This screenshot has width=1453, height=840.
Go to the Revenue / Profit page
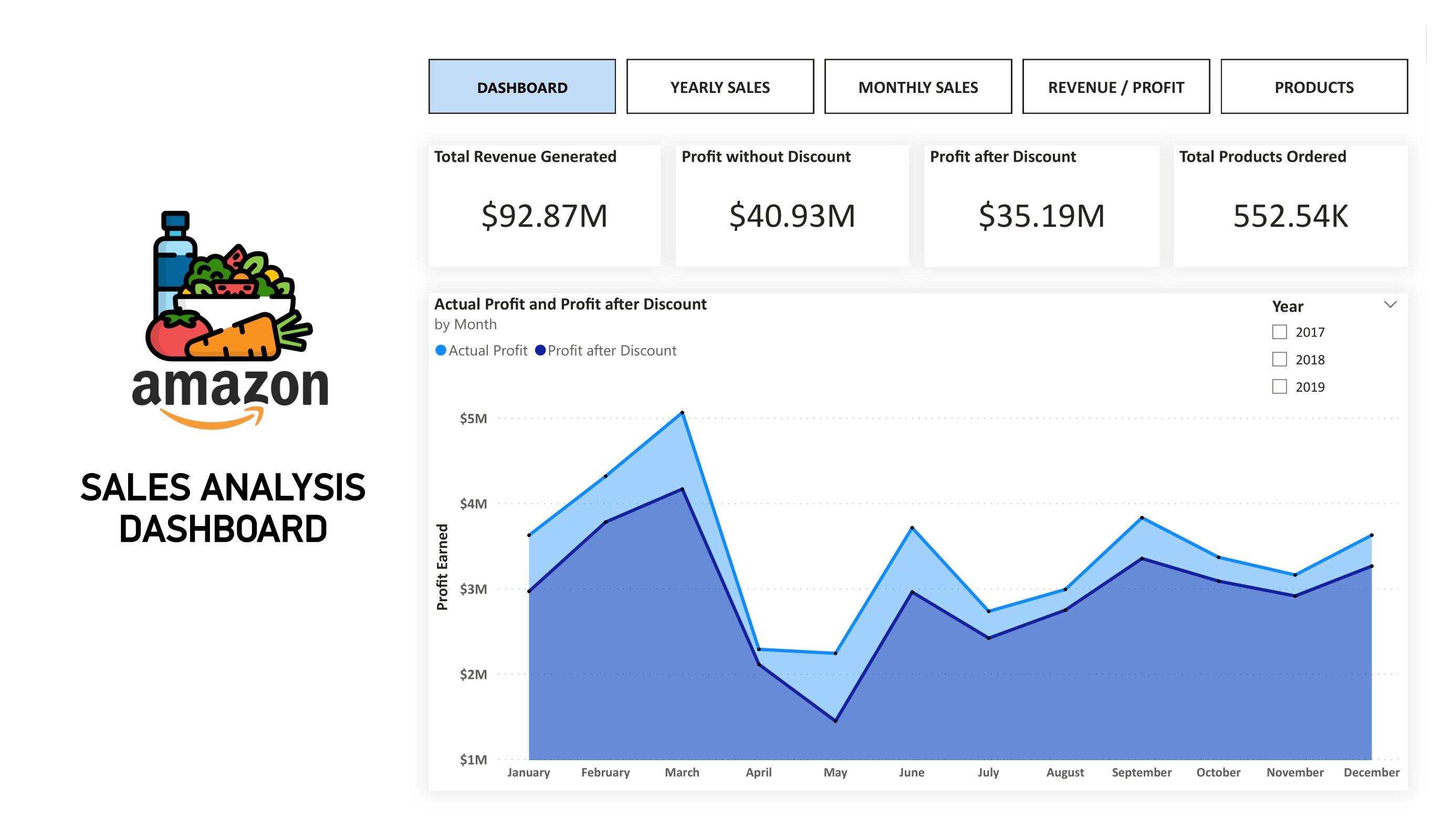tap(1116, 87)
